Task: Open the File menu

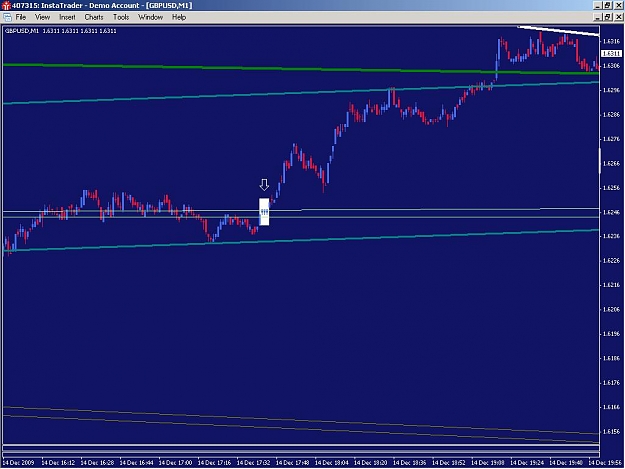Action: [x=21, y=17]
